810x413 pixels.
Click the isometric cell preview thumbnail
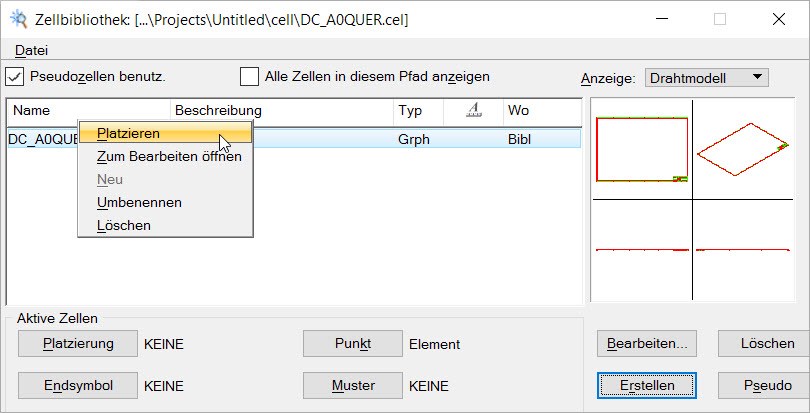pos(743,150)
